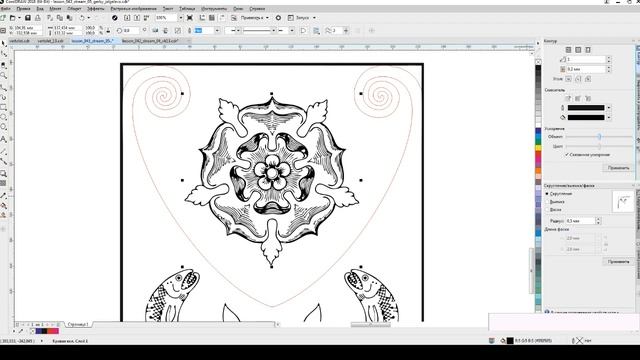The image size is (640, 360).
Task: Pick the orange swatch in color palette
Action: click(x=538, y=171)
